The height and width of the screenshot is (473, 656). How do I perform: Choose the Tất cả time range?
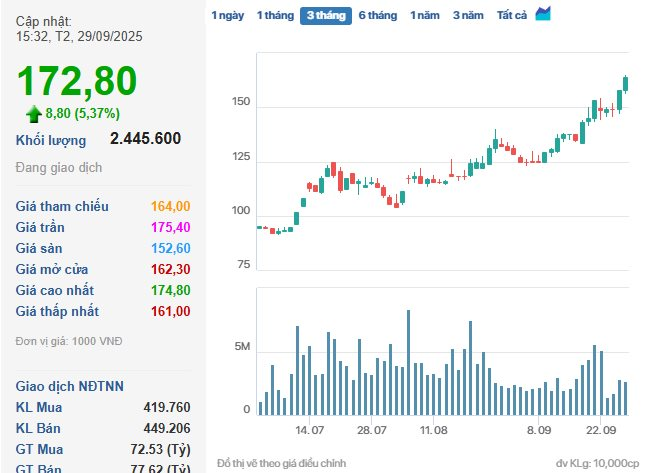coord(512,15)
